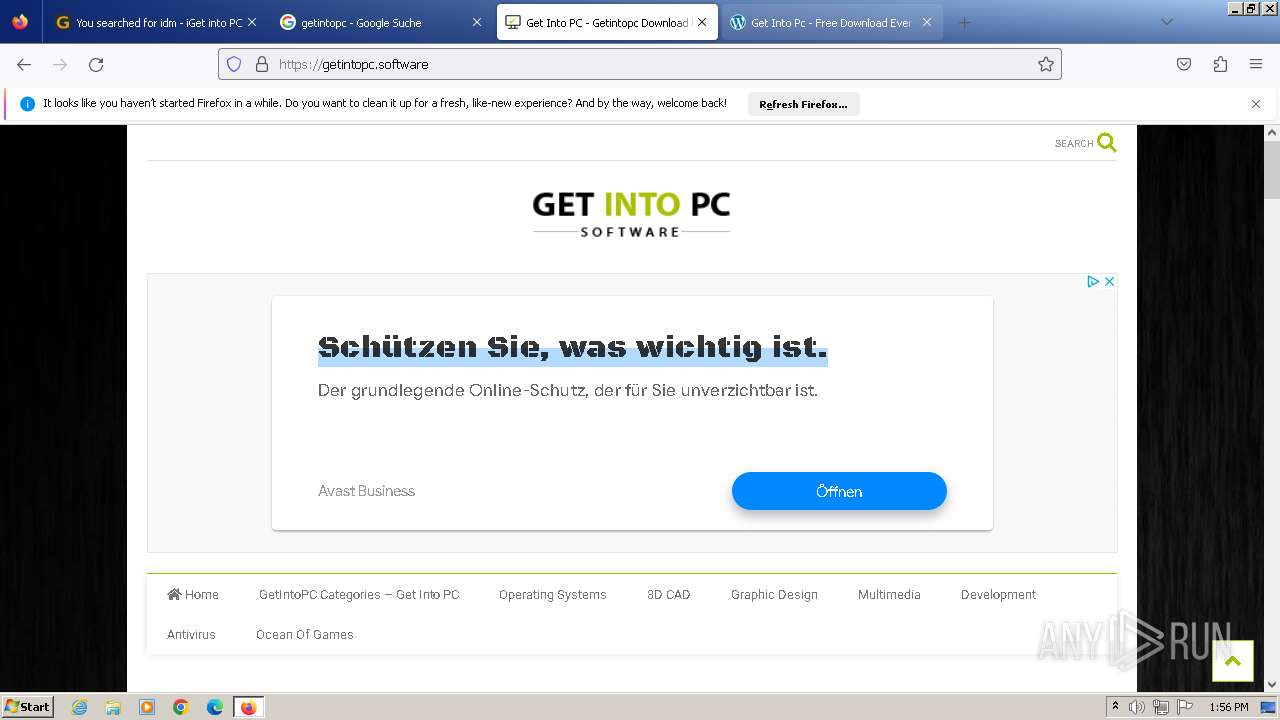Click the volume speaker tray icon

tap(1137, 707)
